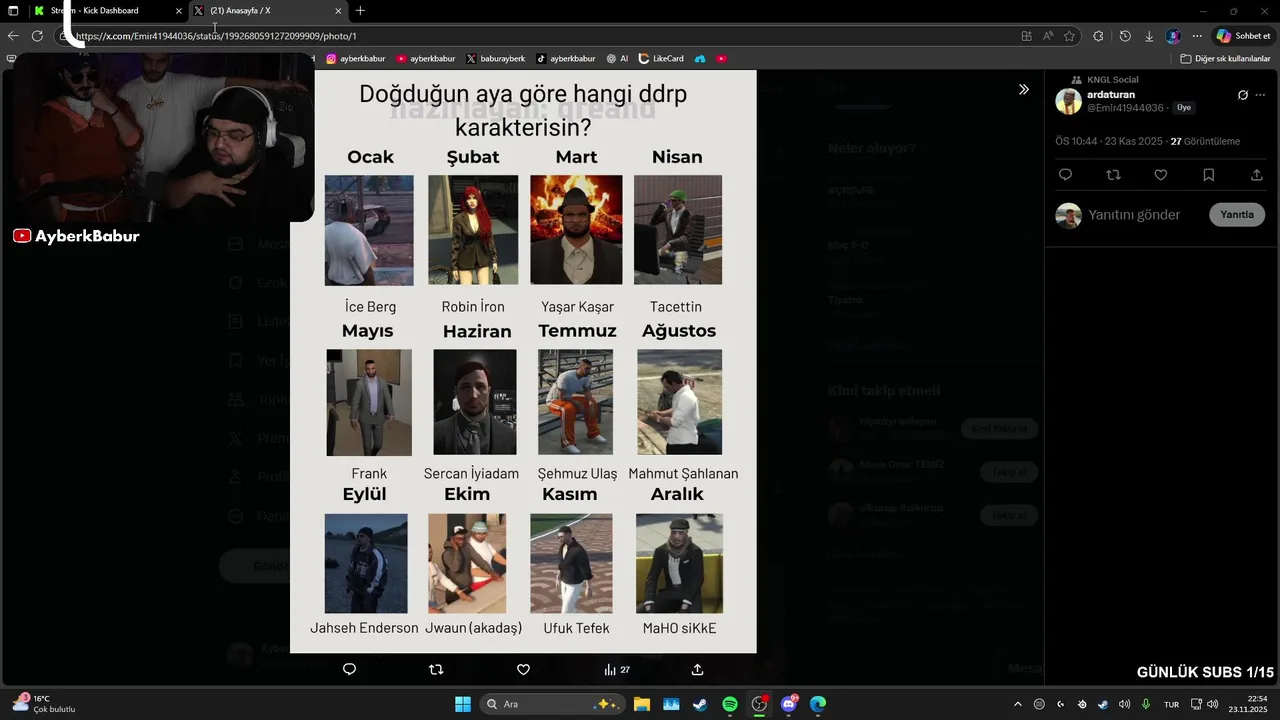Go back with the browser back arrow
The width and height of the screenshot is (1280, 720).
pos(13,36)
